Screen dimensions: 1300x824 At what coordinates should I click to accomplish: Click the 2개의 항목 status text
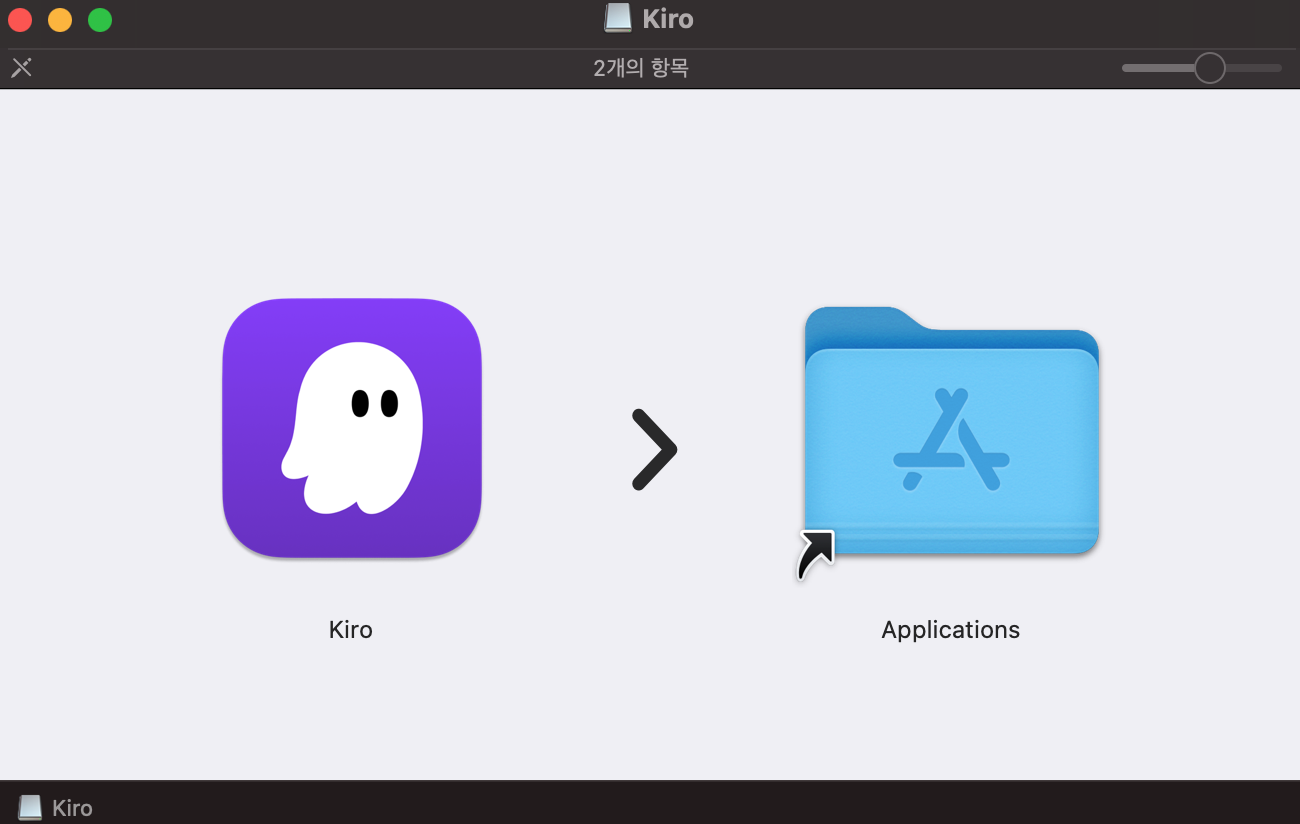(641, 68)
